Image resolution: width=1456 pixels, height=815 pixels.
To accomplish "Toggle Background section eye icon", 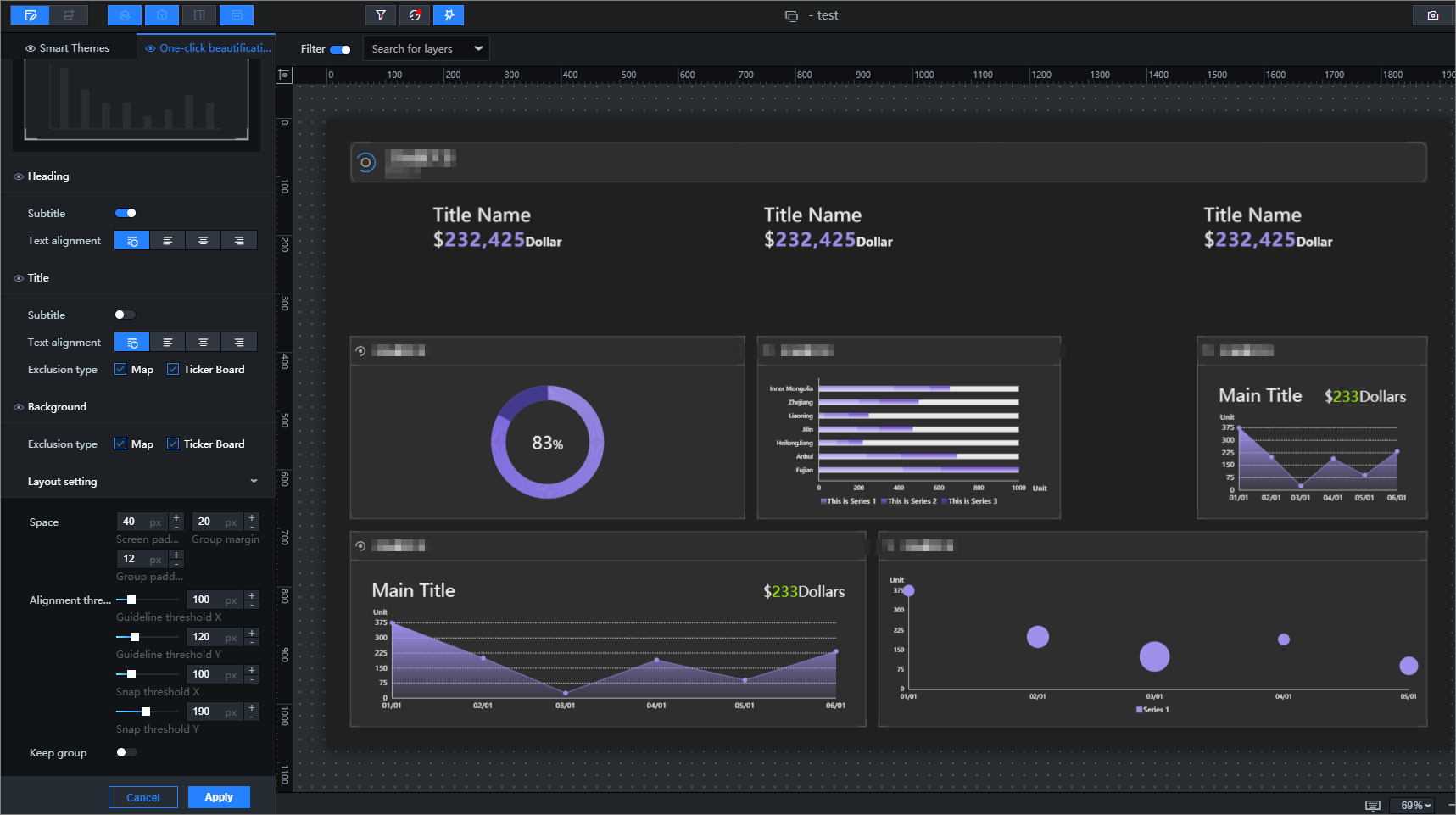I will coord(19,407).
